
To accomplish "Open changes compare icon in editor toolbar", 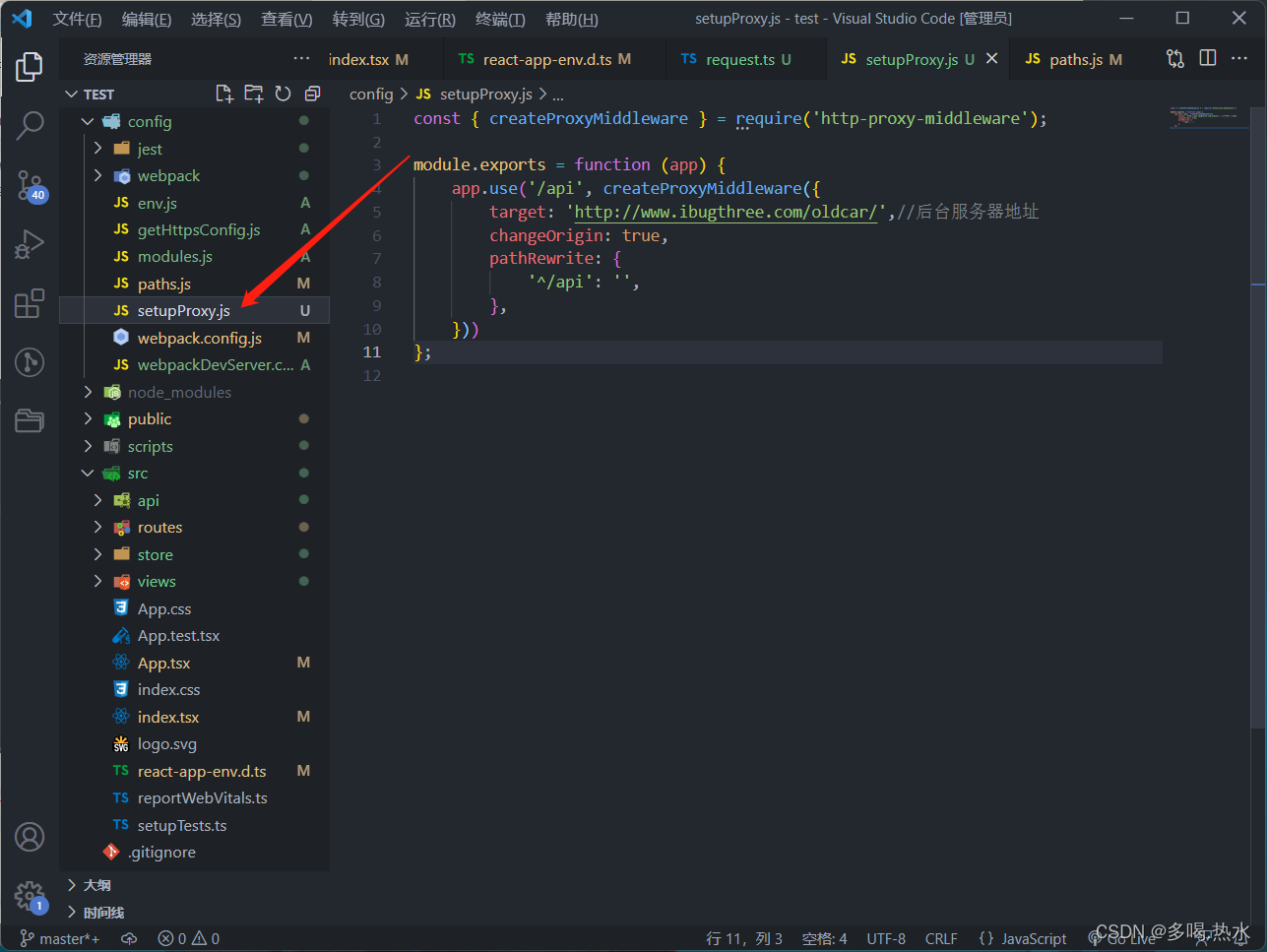I will 1175,59.
